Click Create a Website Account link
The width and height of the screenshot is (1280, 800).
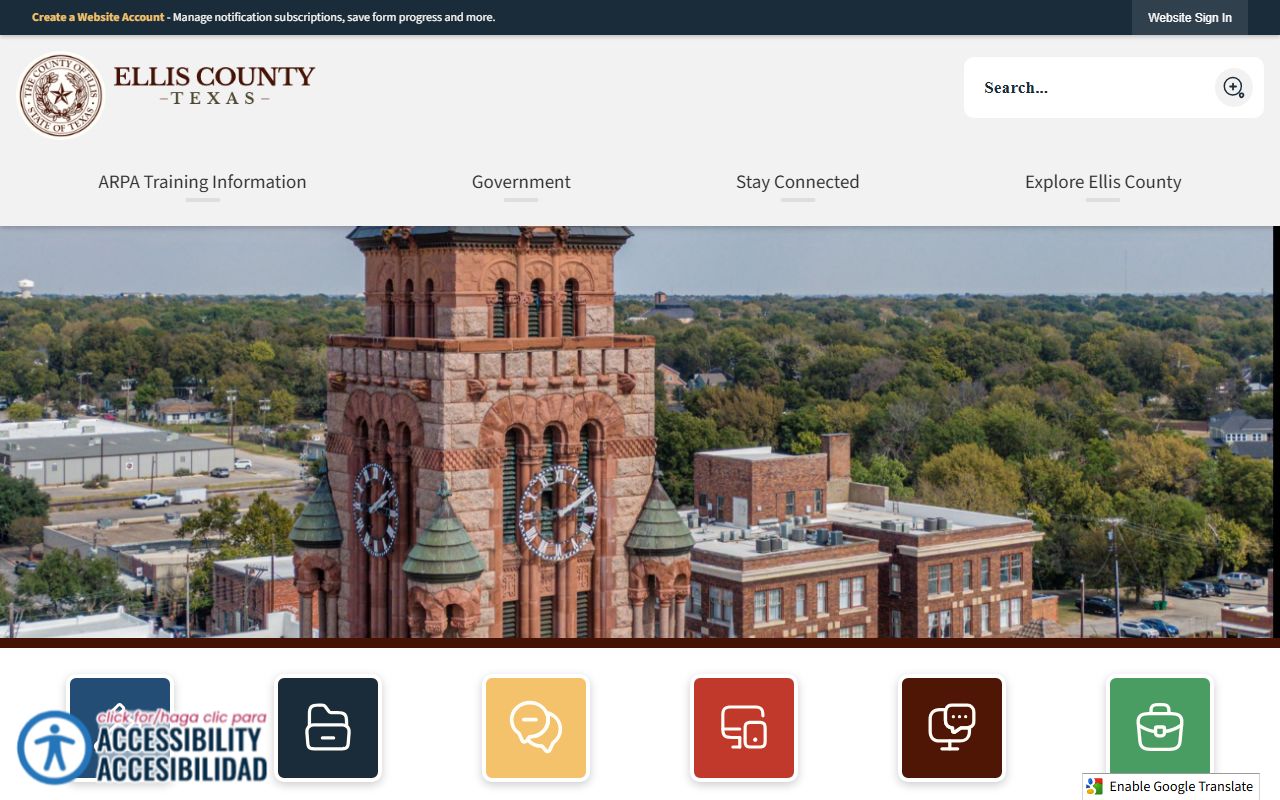click(98, 17)
